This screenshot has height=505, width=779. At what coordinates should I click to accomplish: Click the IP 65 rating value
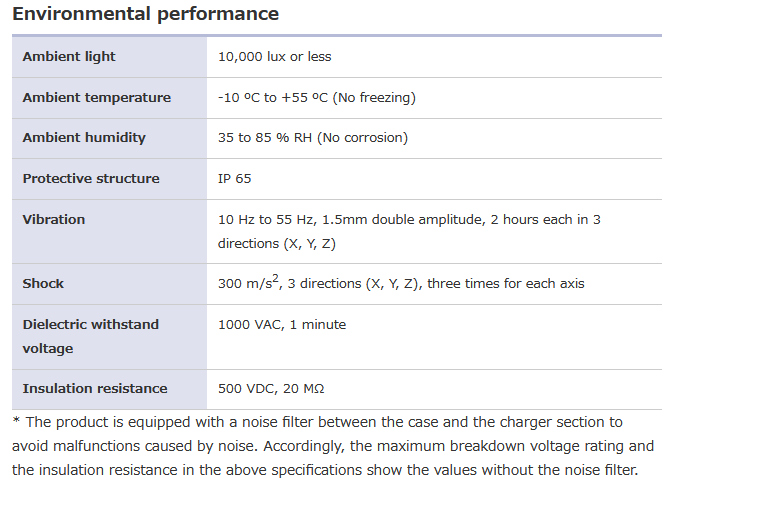point(235,179)
